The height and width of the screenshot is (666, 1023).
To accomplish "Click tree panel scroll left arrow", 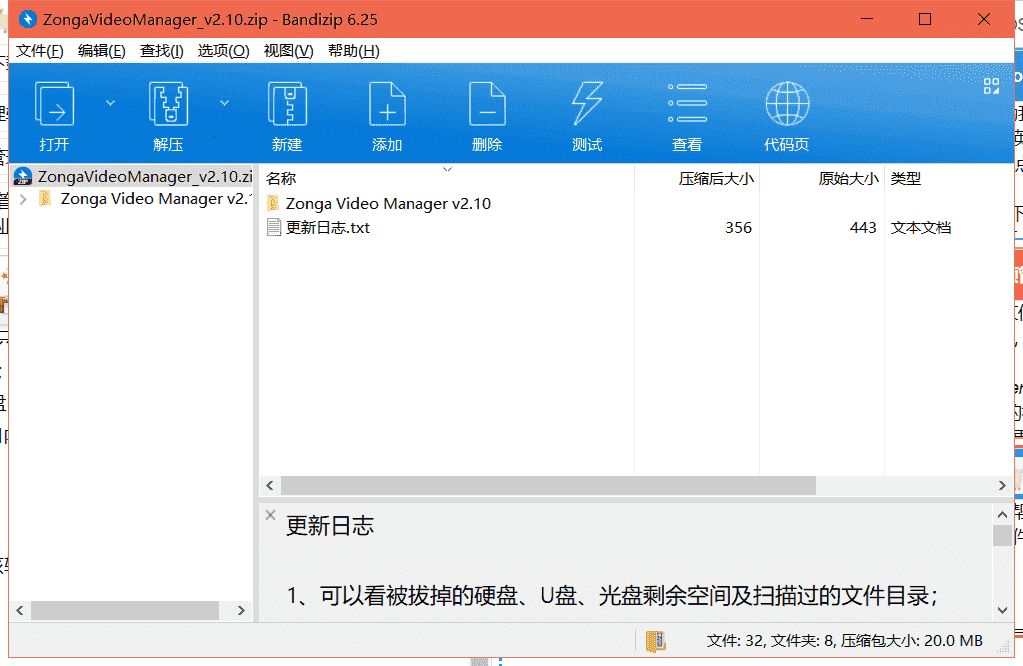I will click(x=20, y=611).
